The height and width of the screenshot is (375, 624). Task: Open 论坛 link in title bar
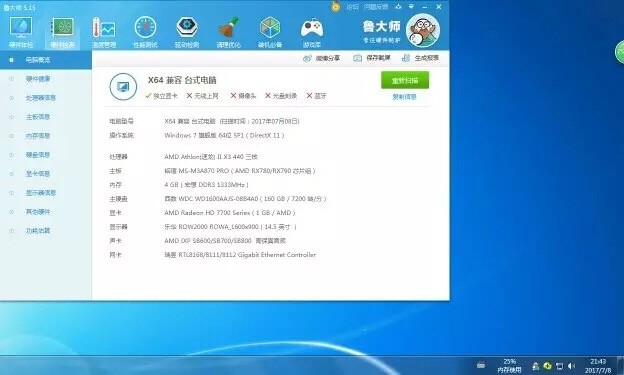[352, 7]
